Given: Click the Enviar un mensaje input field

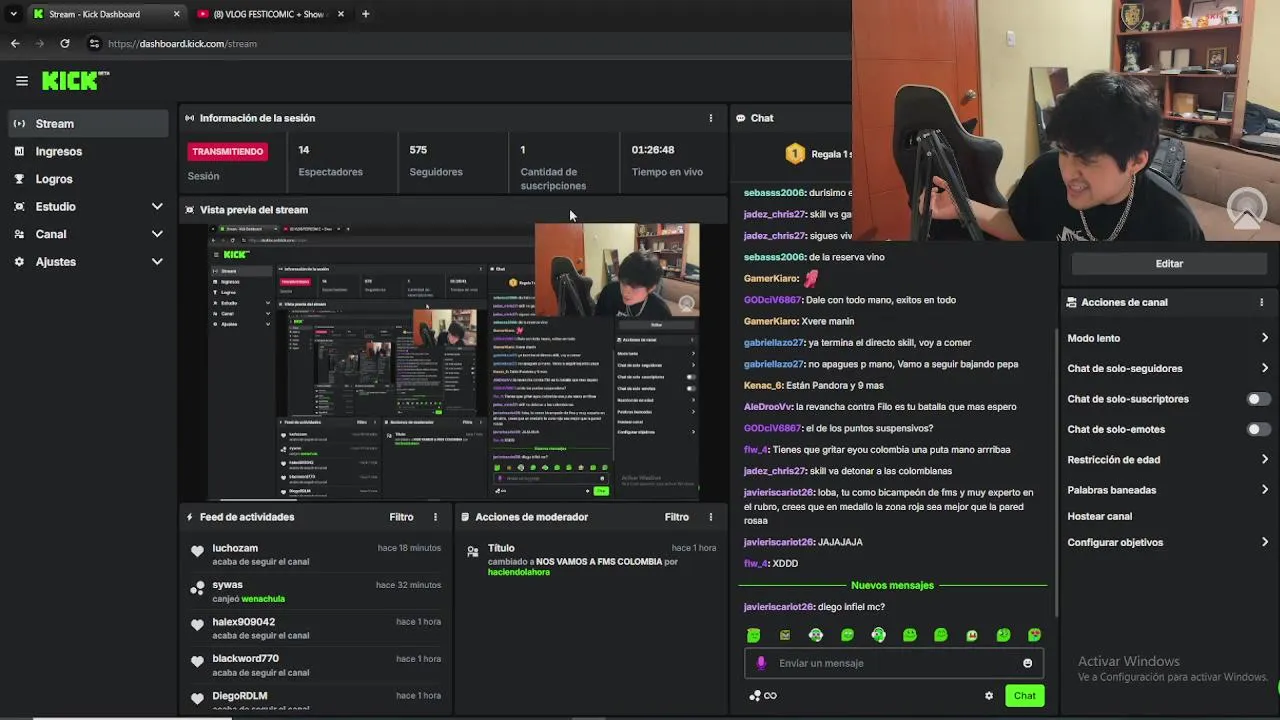Looking at the screenshot, I should click(x=893, y=663).
